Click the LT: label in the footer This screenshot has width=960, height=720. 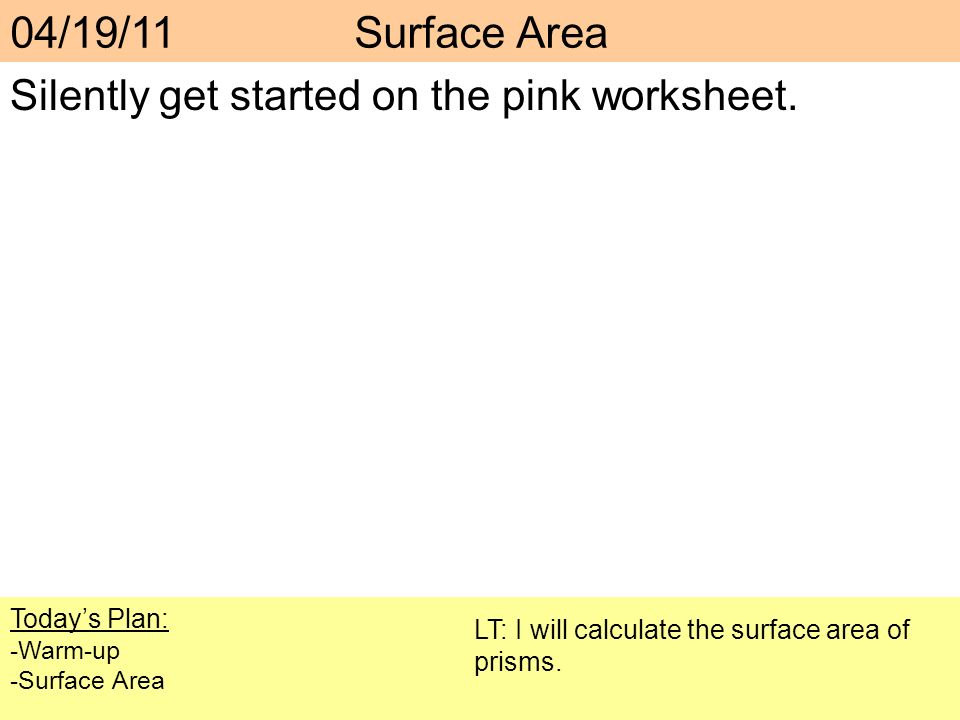(x=490, y=630)
